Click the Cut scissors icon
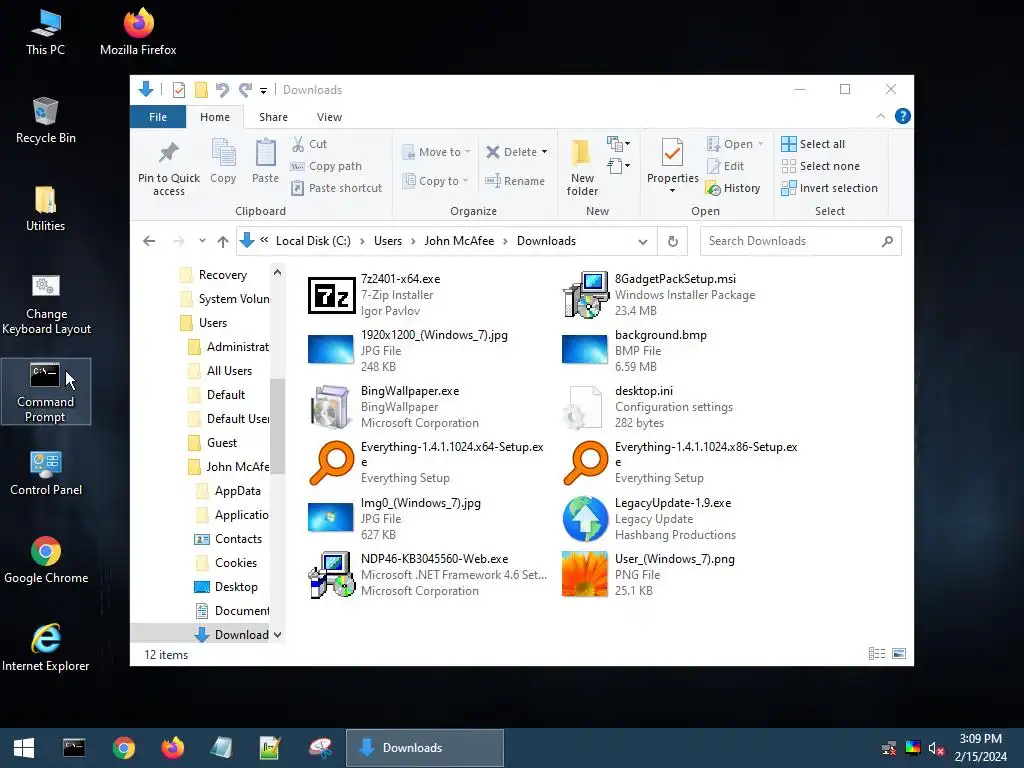 298,144
